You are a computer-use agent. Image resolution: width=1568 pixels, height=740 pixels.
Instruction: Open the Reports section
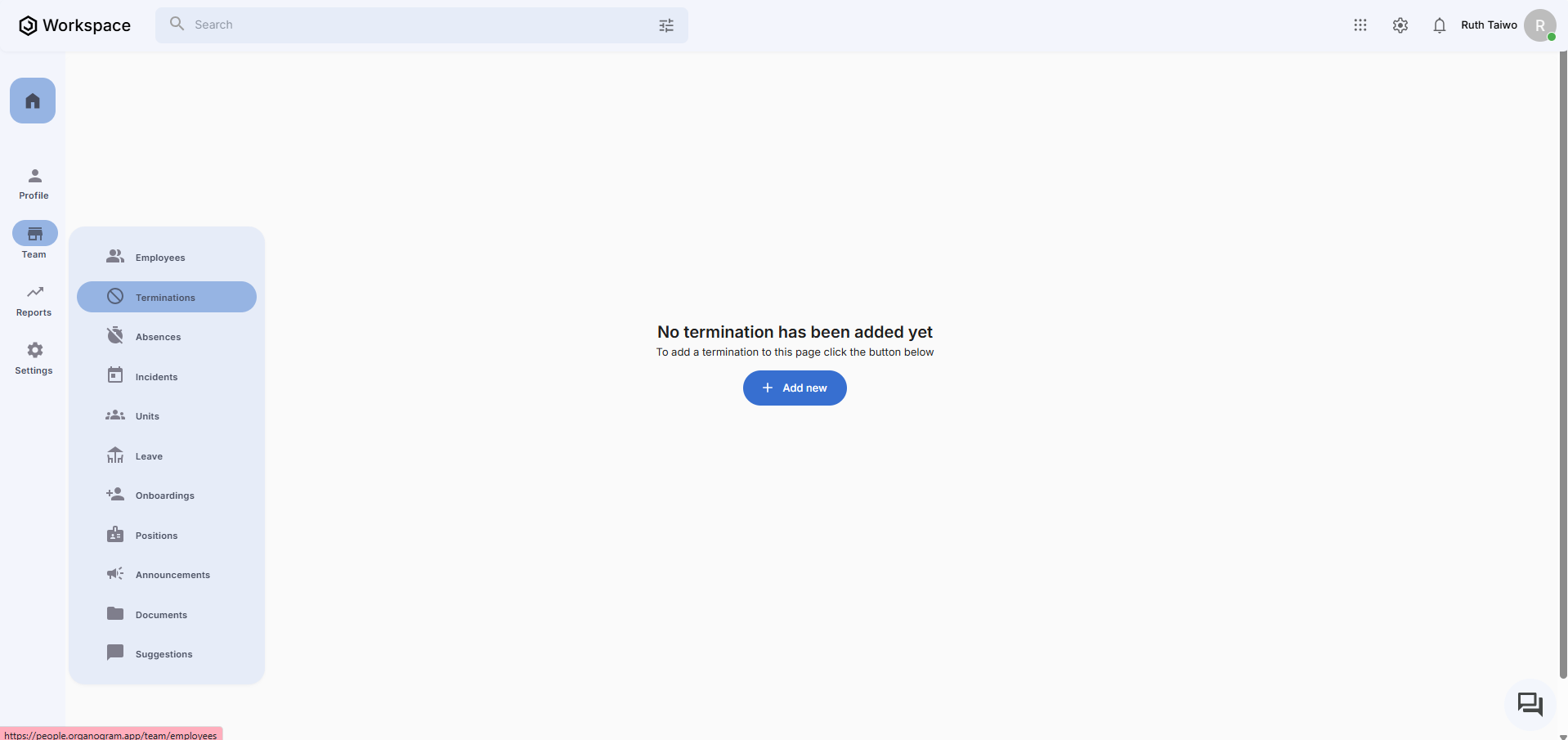[x=34, y=300]
